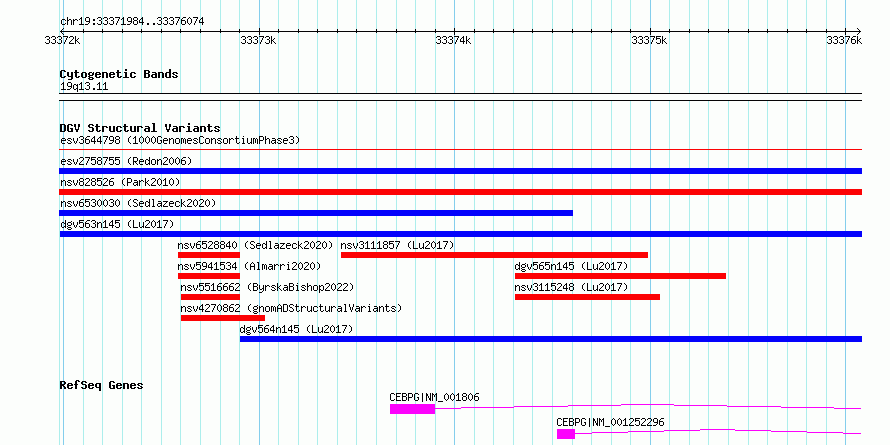
Task: Click nsv4270862 gnomAD red variant bar
Action: [x=223, y=318]
